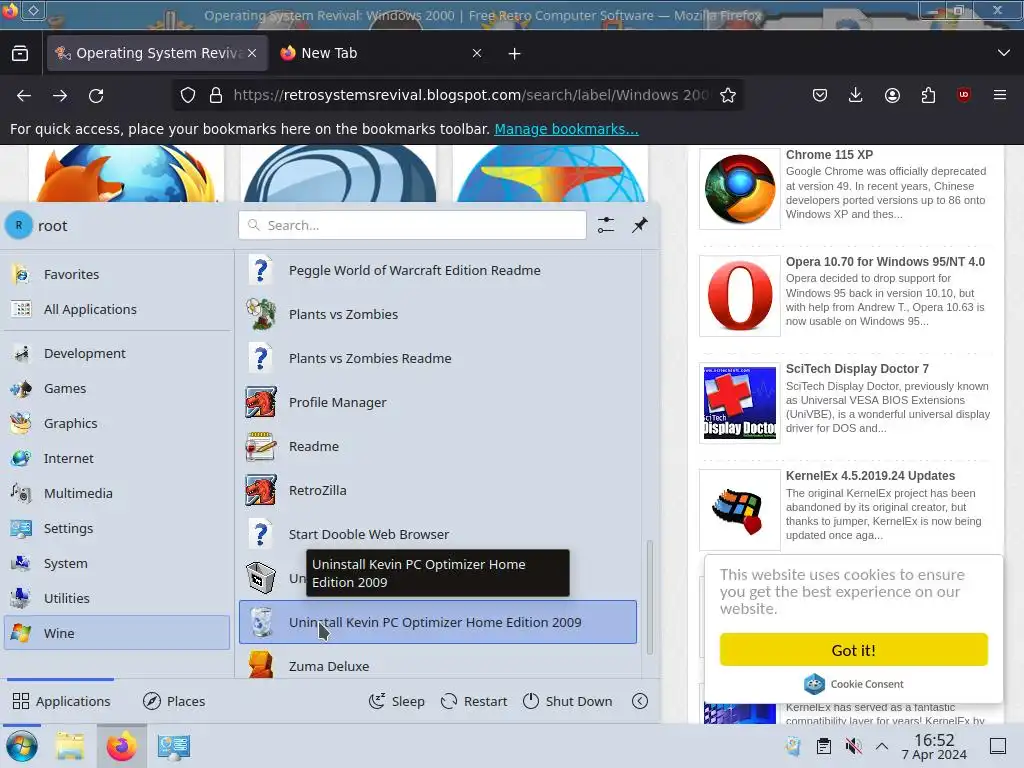This screenshot has width=1024, height=768.
Task: Open the Favorites category
Action: click(118, 274)
